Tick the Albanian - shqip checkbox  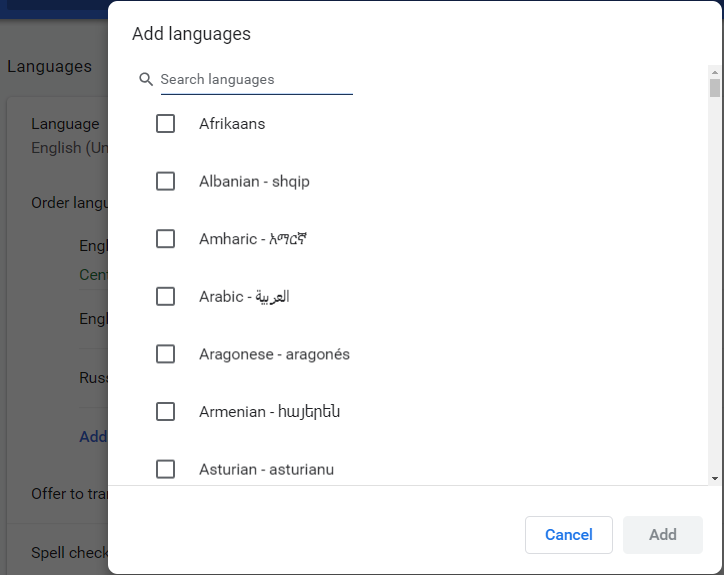tap(165, 182)
